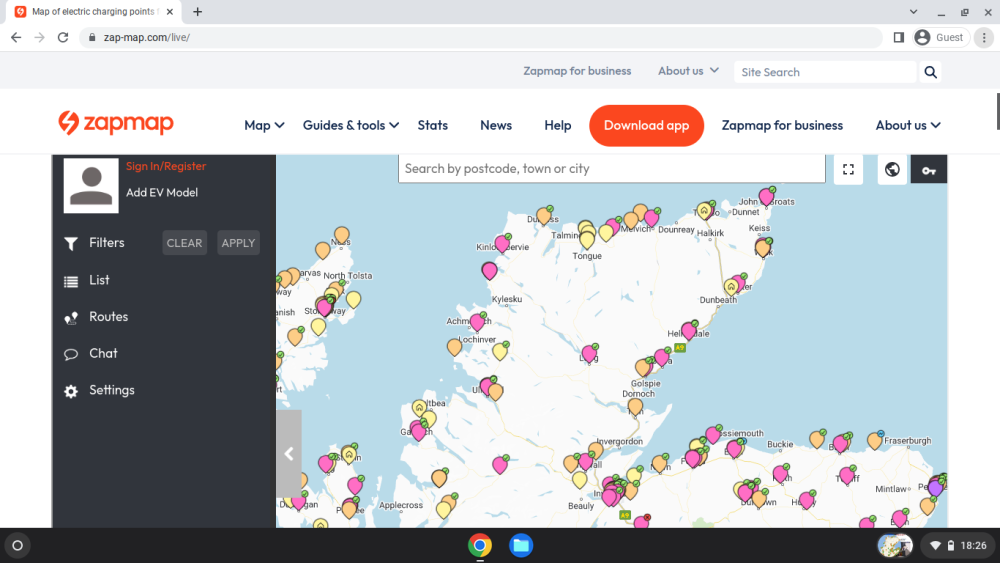Viewport: 1000px width, 563px height.
Task: Select charger pin near Fraserburgh
Action: click(x=875, y=440)
